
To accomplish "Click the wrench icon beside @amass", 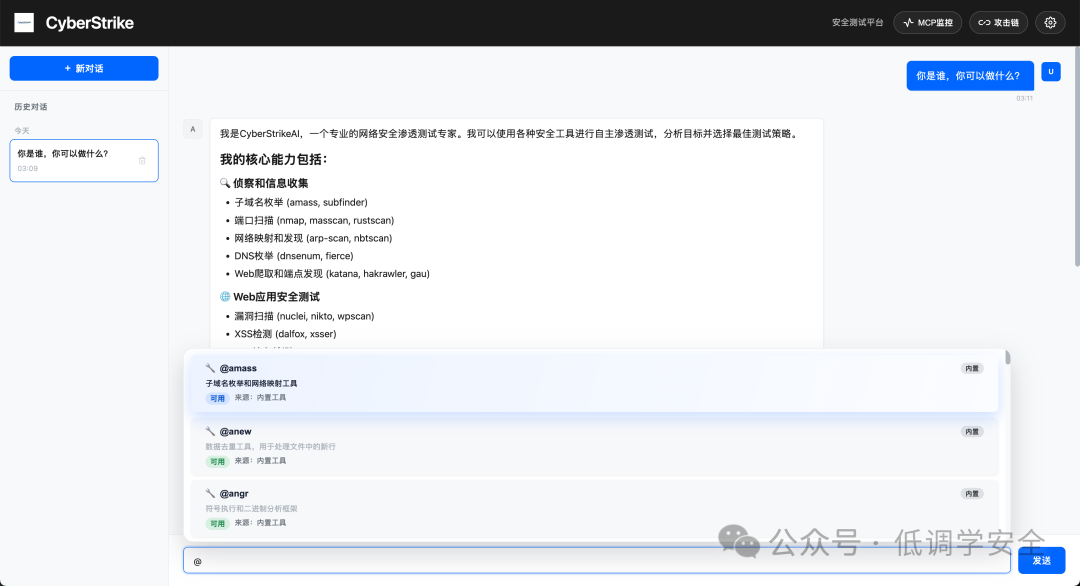I will (x=210, y=368).
